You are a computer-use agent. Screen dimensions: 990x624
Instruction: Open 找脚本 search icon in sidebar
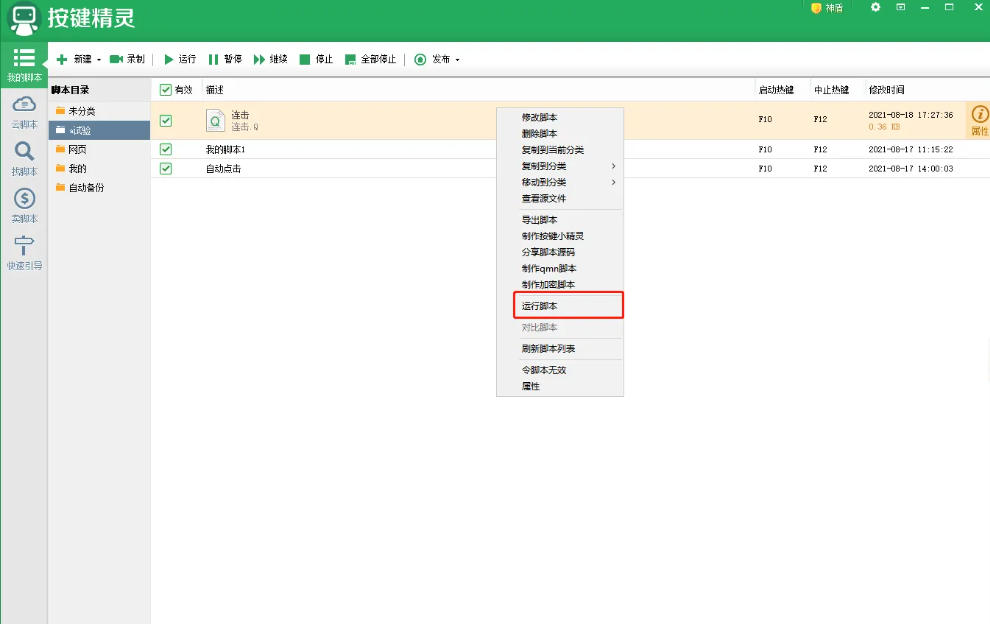point(23,155)
